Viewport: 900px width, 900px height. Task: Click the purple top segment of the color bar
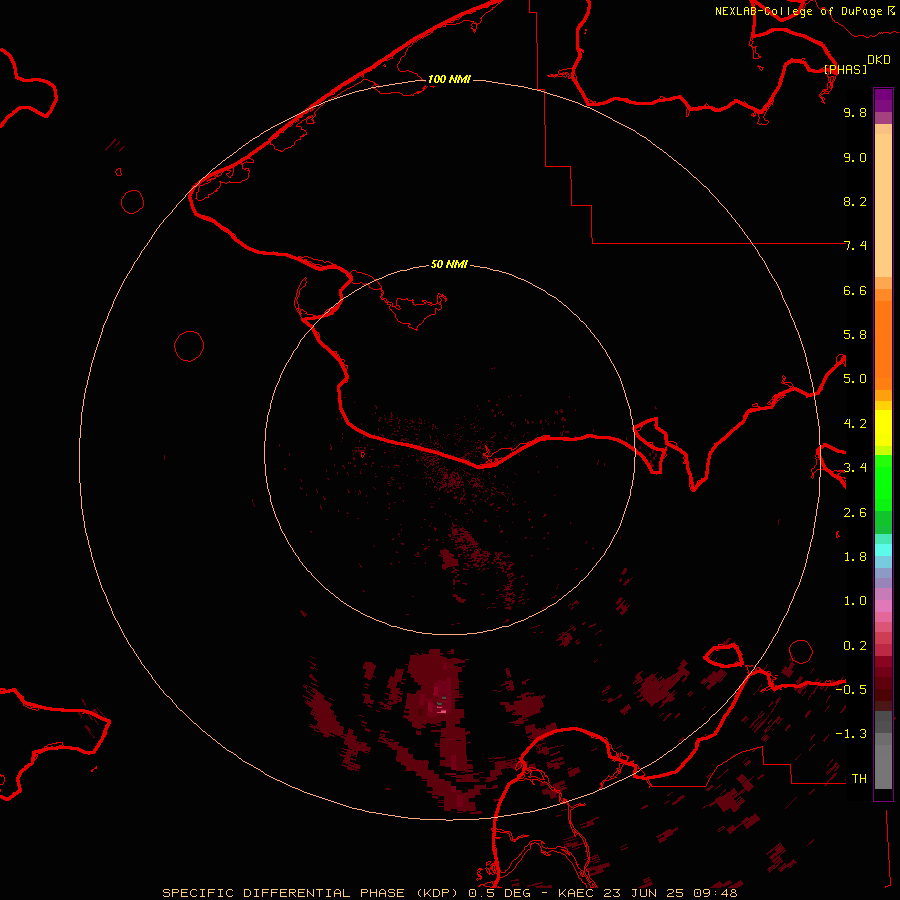(x=883, y=100)
